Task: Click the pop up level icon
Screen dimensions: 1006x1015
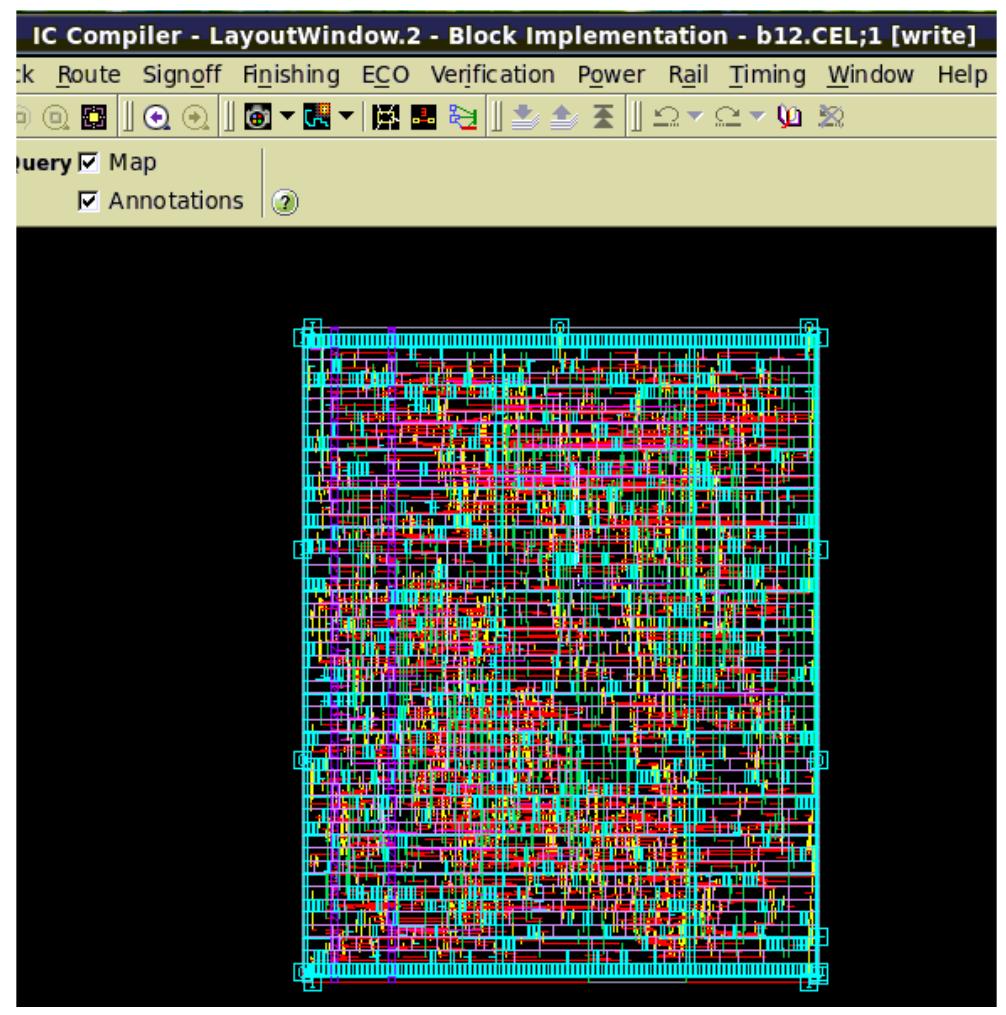Action: 564,115
